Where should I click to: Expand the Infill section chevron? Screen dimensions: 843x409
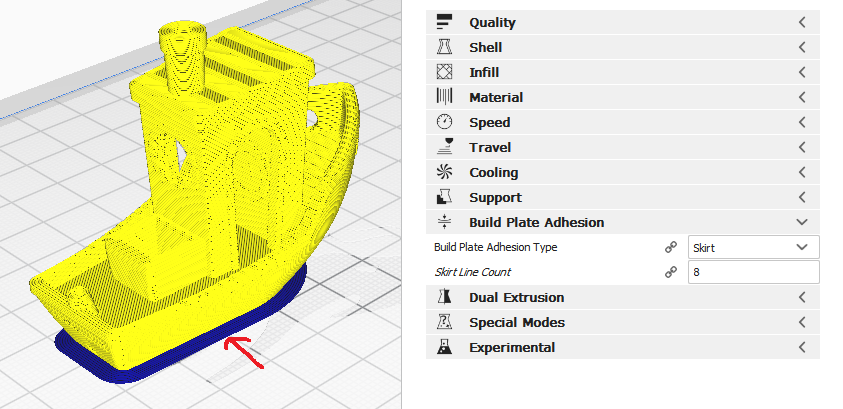[802, 72]
